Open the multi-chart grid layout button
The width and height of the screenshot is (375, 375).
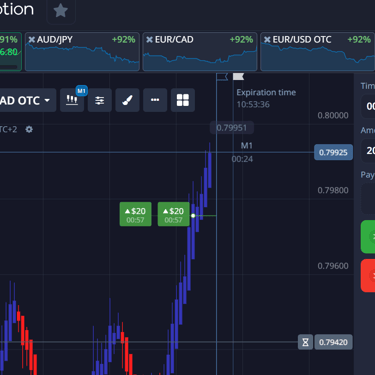(x=183, y=100)
